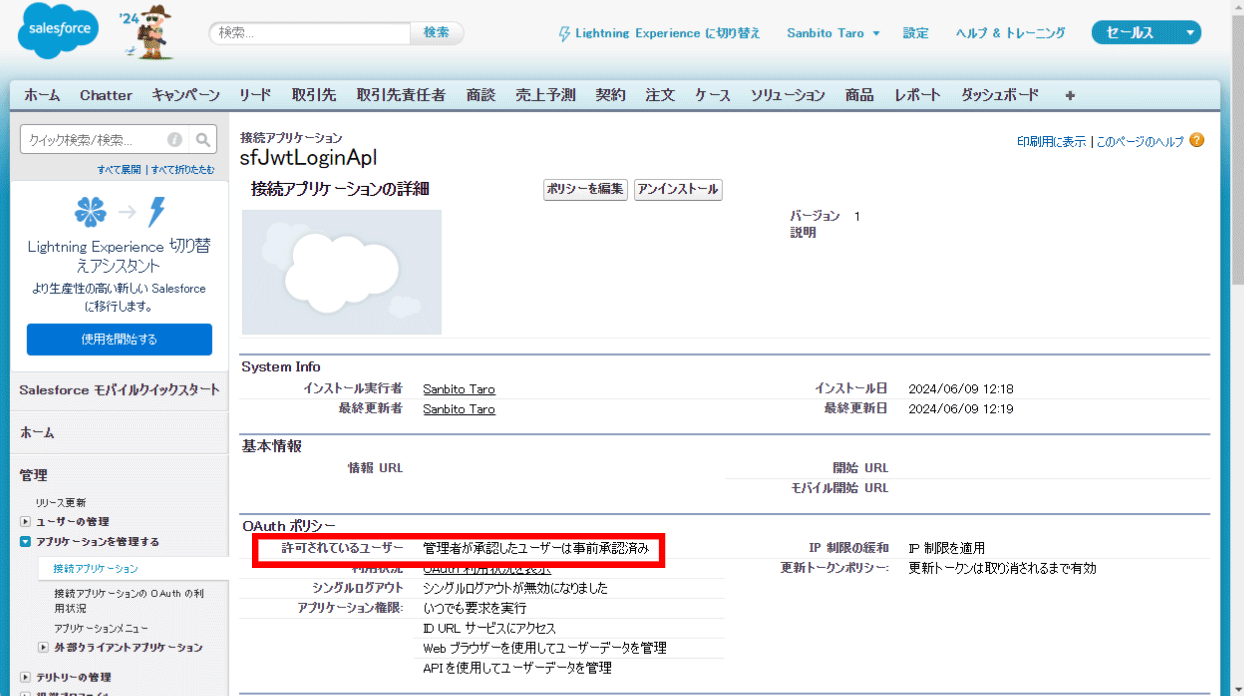Screen dimensions: 1244x697
Task: Click the 検索 search button
Action: pos(437,33)
